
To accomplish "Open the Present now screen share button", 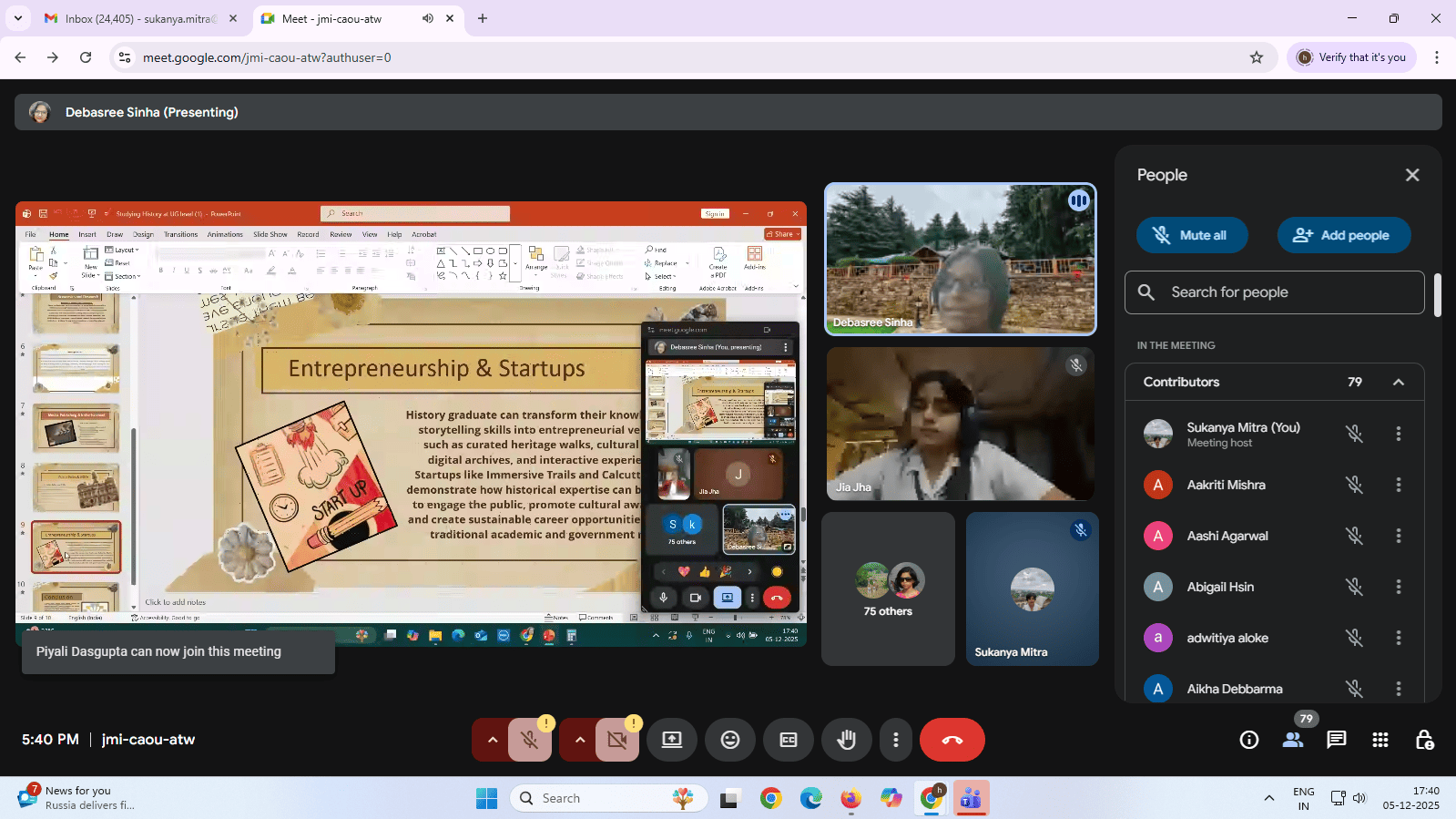I will click(671, 740).
